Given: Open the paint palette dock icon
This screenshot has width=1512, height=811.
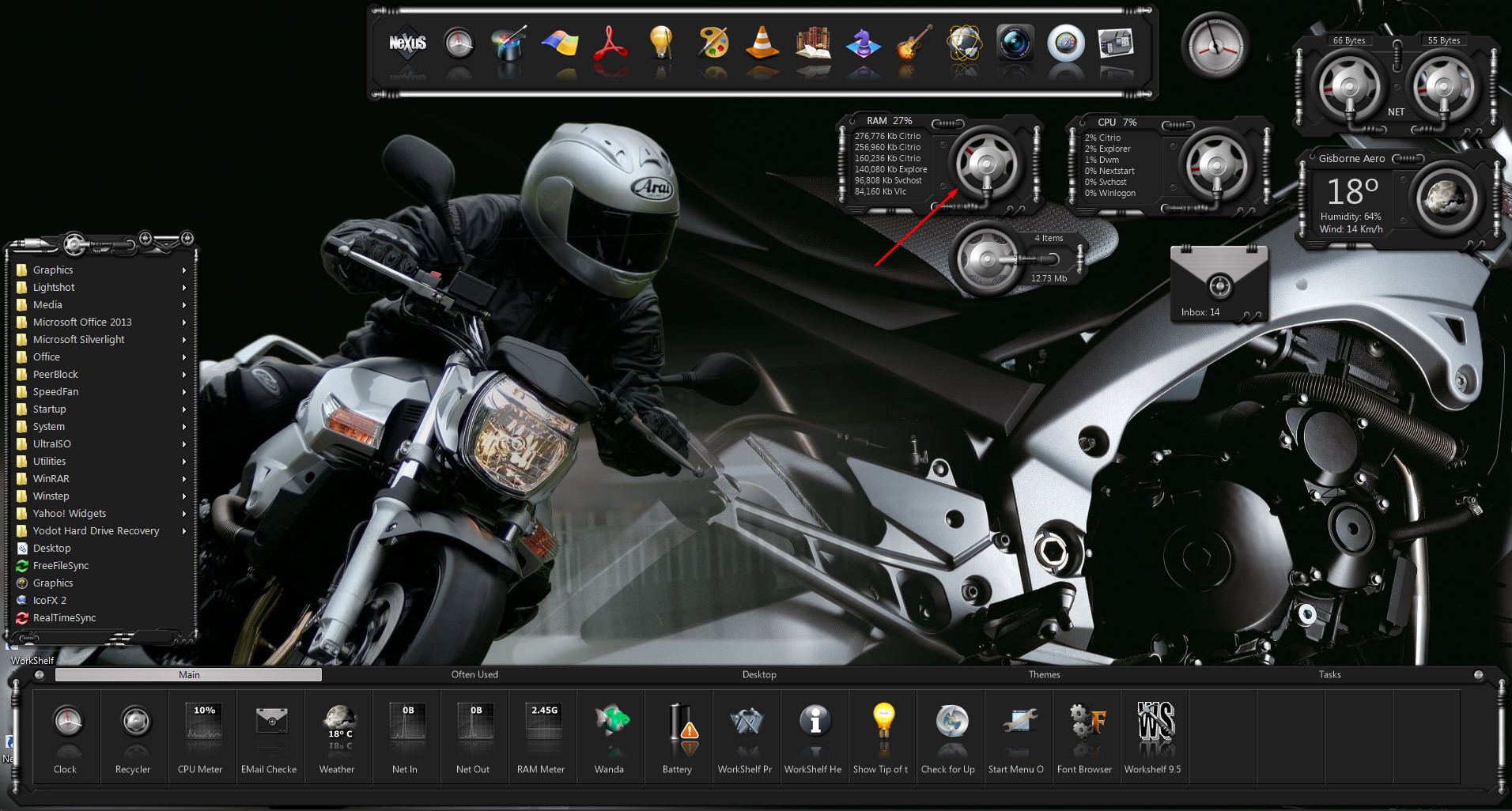Looking at the screenshot, I should (x=713, y=43).
